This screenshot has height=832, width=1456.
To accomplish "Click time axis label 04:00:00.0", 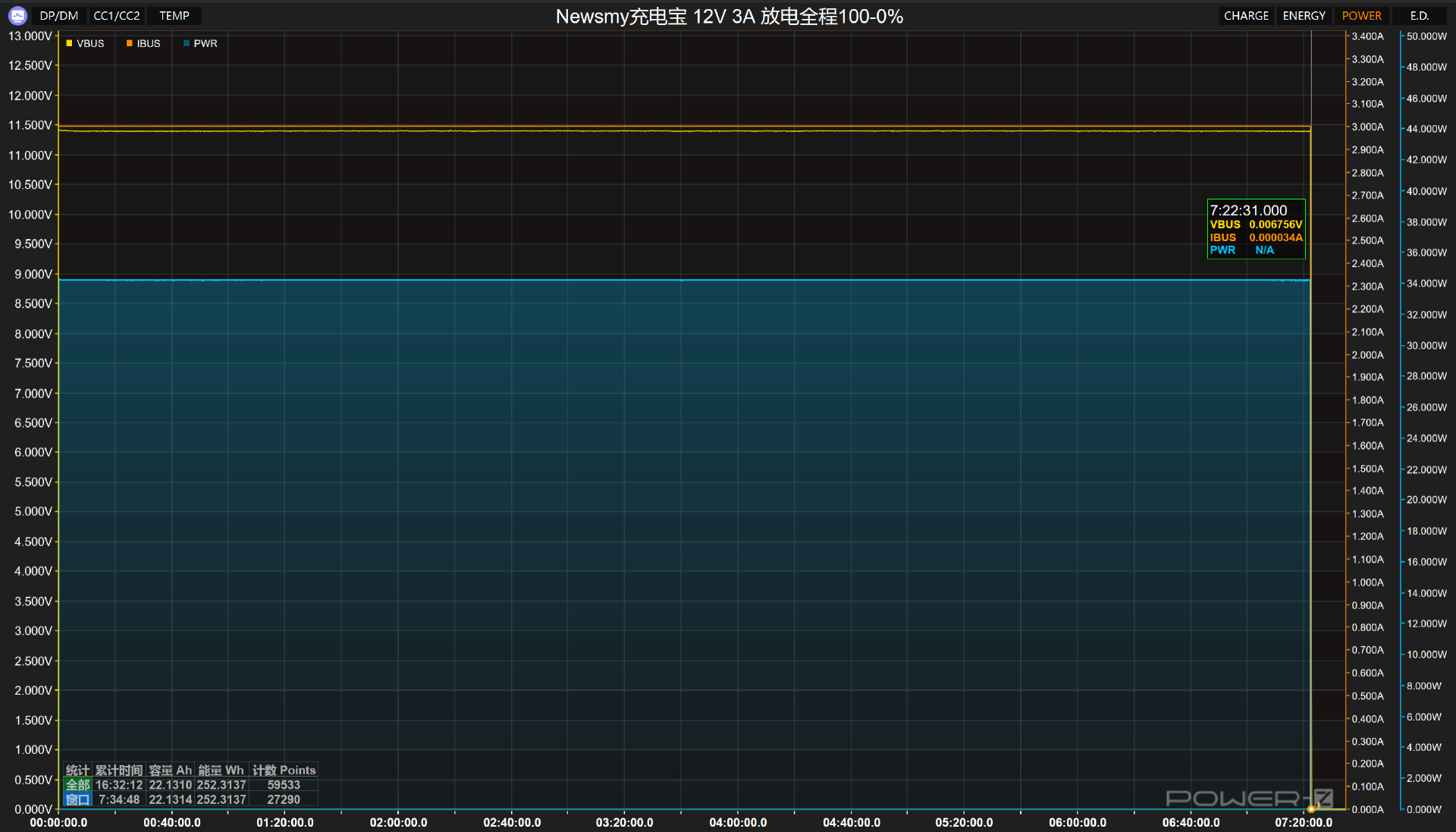I will coord(738,822).
